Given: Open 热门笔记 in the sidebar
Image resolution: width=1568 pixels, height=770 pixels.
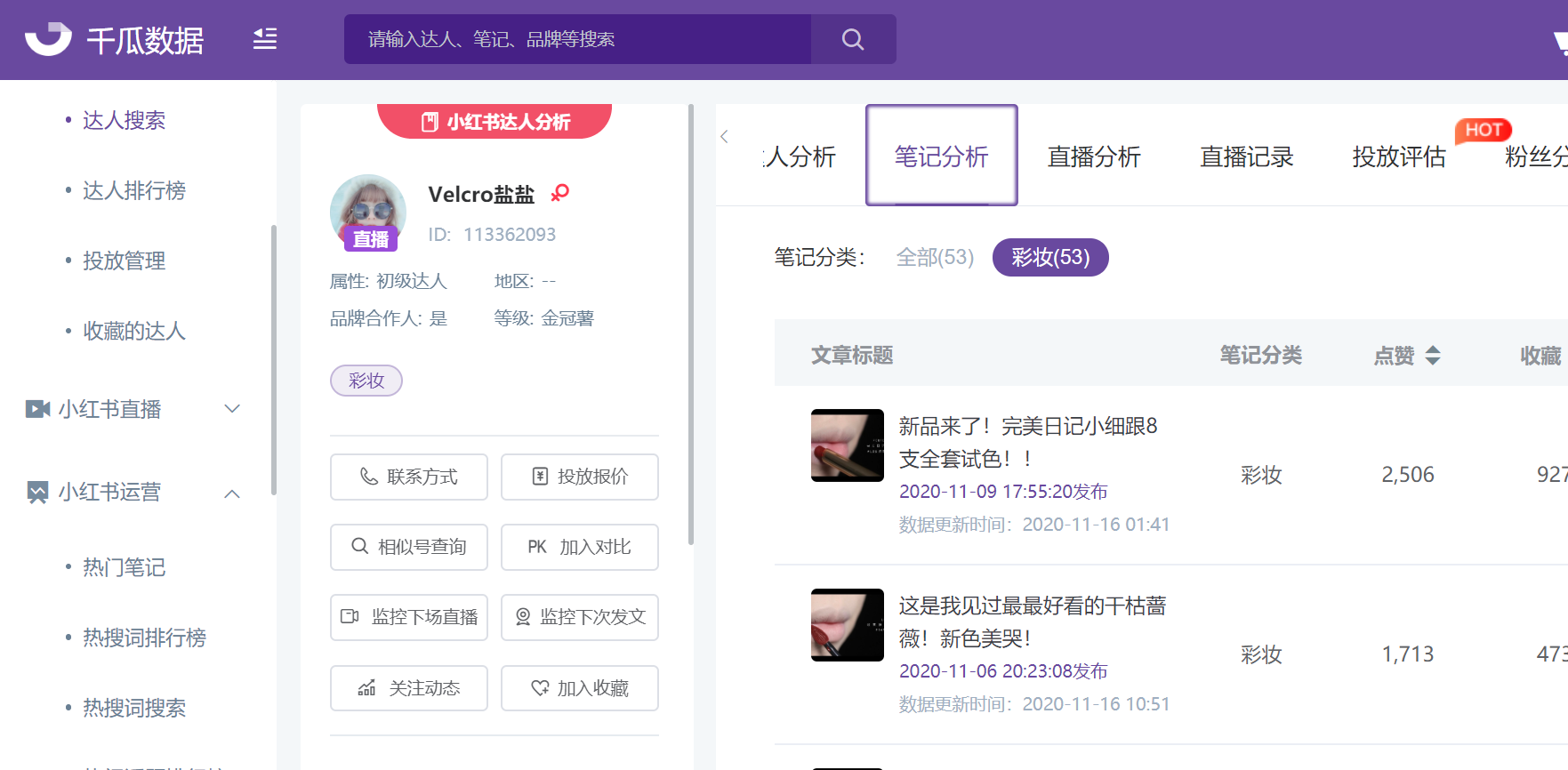Looking at the screenshot, I should 124,567.
